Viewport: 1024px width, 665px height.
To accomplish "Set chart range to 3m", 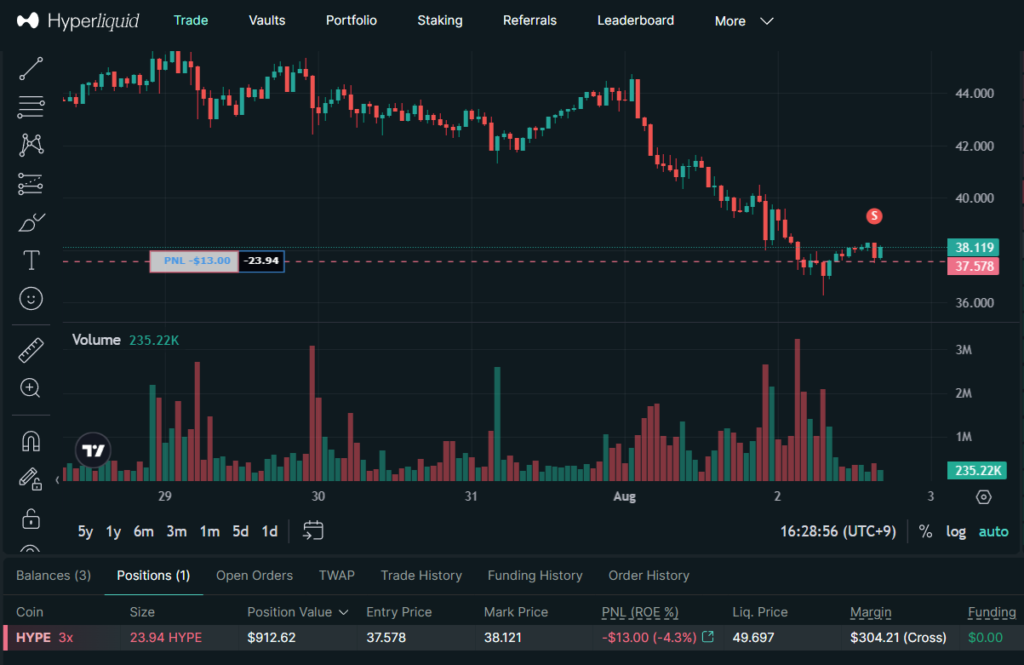I will click(x=176, y=532).
